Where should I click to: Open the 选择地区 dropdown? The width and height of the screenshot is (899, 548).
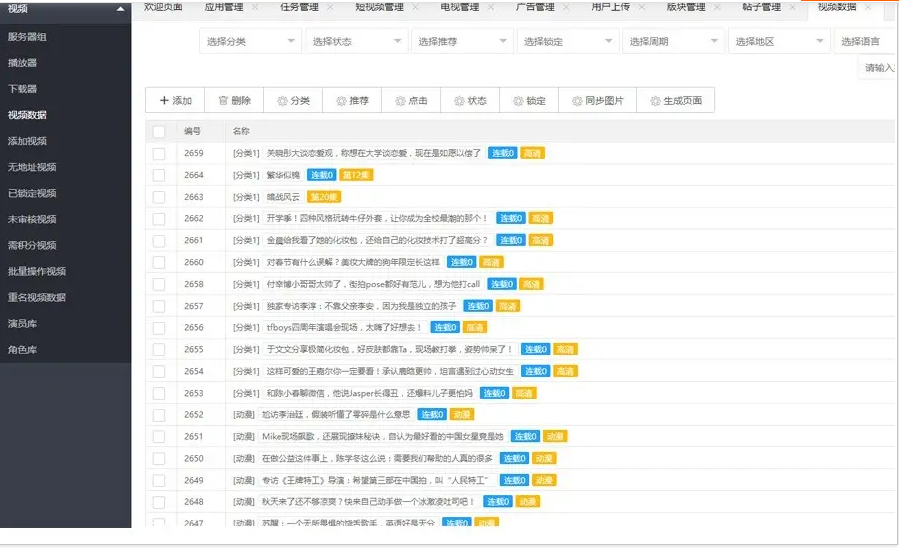(779, 41)
